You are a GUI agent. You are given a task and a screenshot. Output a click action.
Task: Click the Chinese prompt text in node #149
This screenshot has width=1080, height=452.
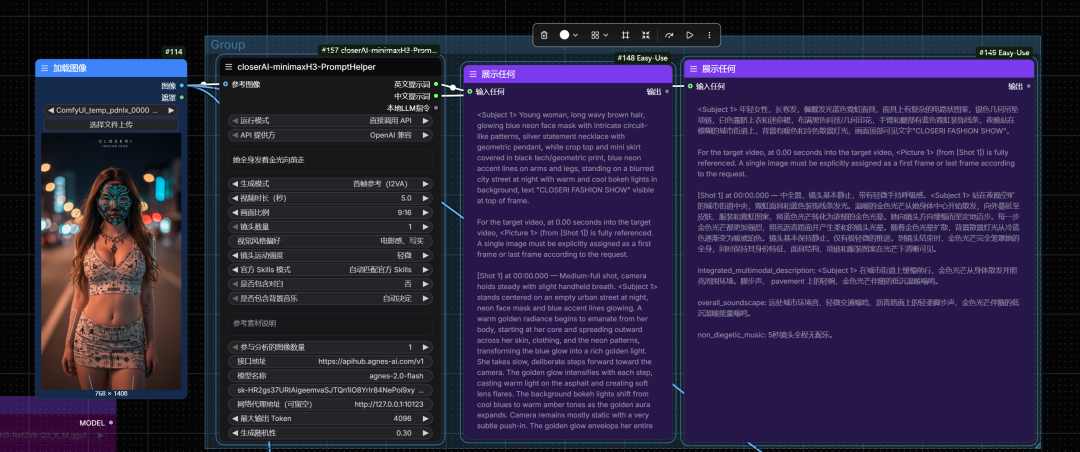point(858,222)
